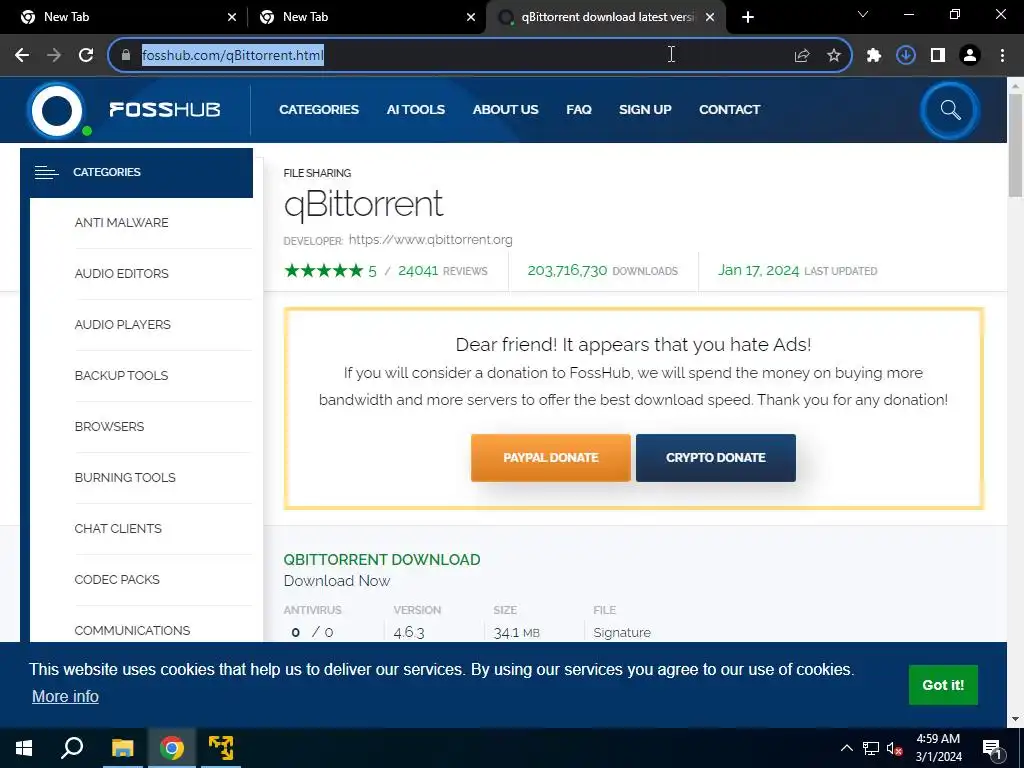Select AUDIO EDITORS category
This screenshot has height=768, width=1024.
pyautogui.click(x=121, y=274)
